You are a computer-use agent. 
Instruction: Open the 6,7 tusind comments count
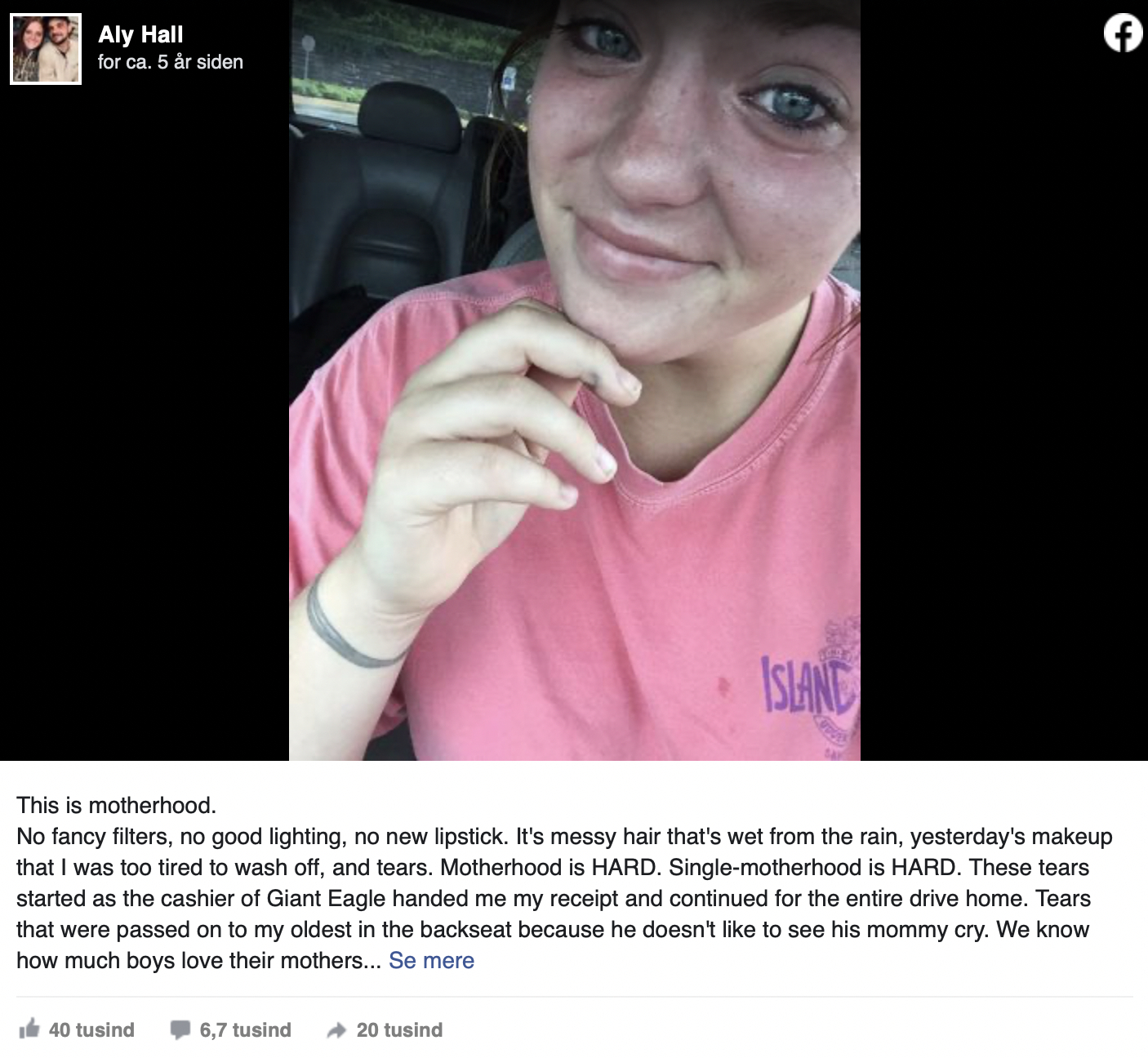coord(245,1029)
